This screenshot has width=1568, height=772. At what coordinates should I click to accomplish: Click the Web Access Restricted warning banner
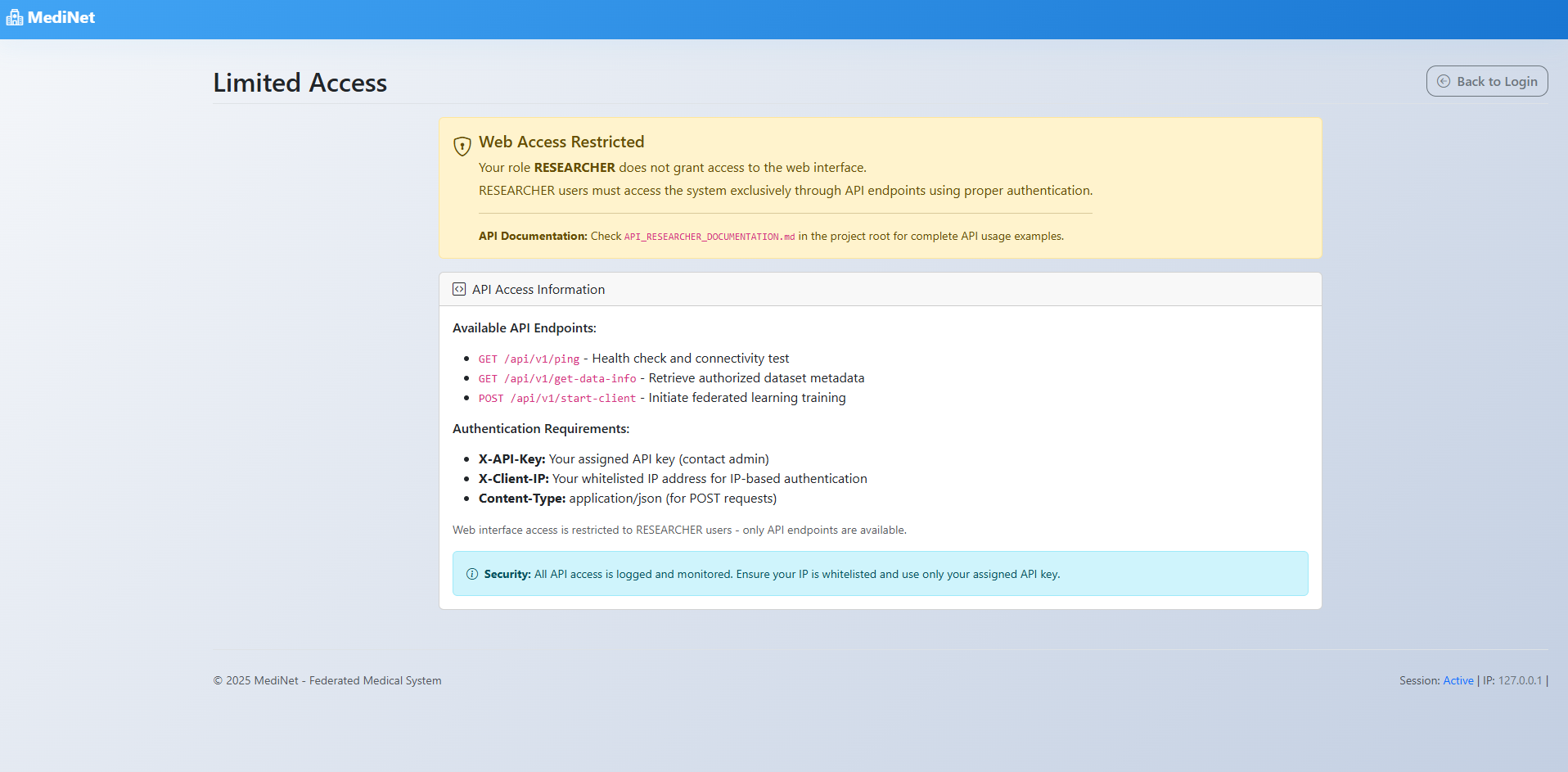pyautogui.click(x=880, y=187)
